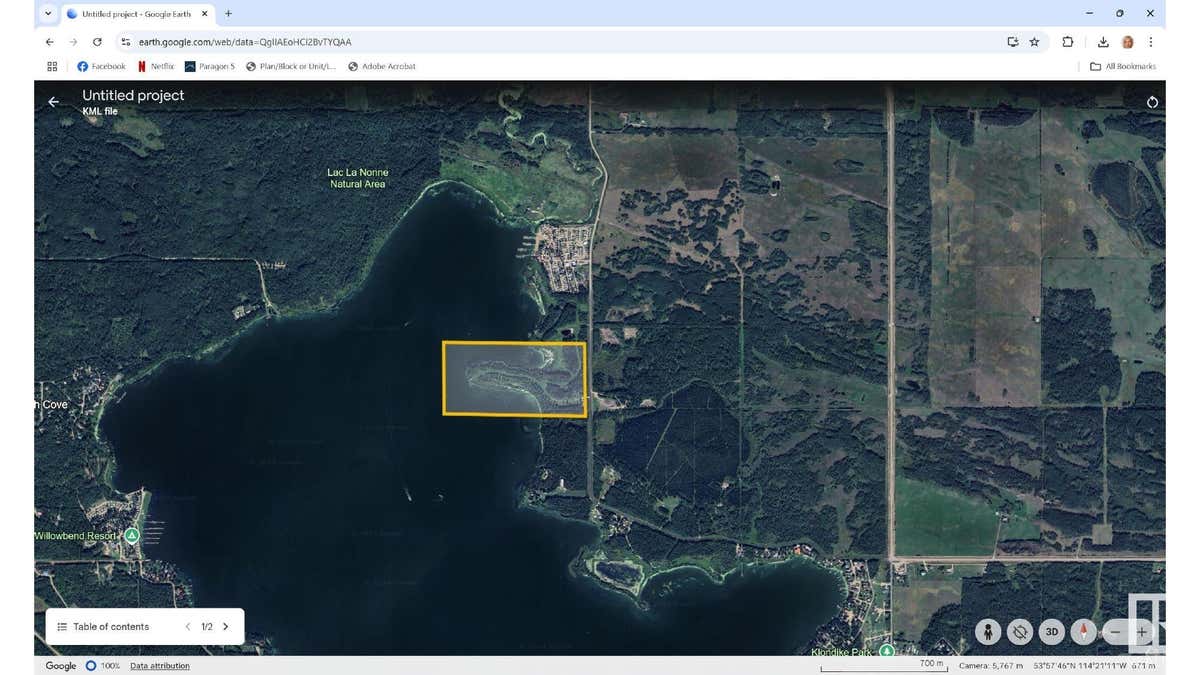The height and width of the screenshot is (675, 1200).
Task: Click the back arrow beside Untitled project
Action: click(53, 101)
